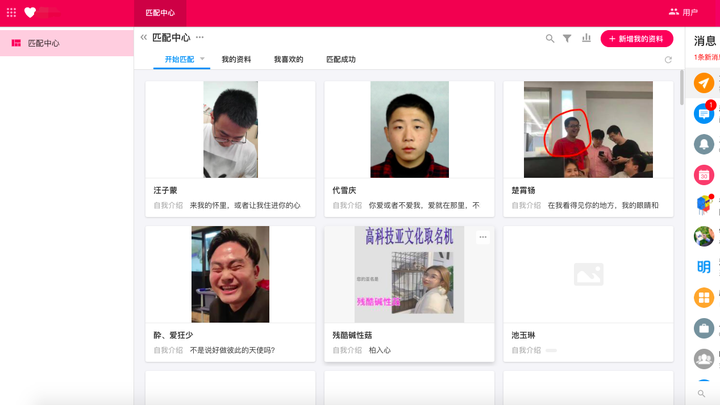The width and height of the screenshot is (720, 405).
Task: Open 代雪庆 profile photo
Action: (x=410, y=129)
